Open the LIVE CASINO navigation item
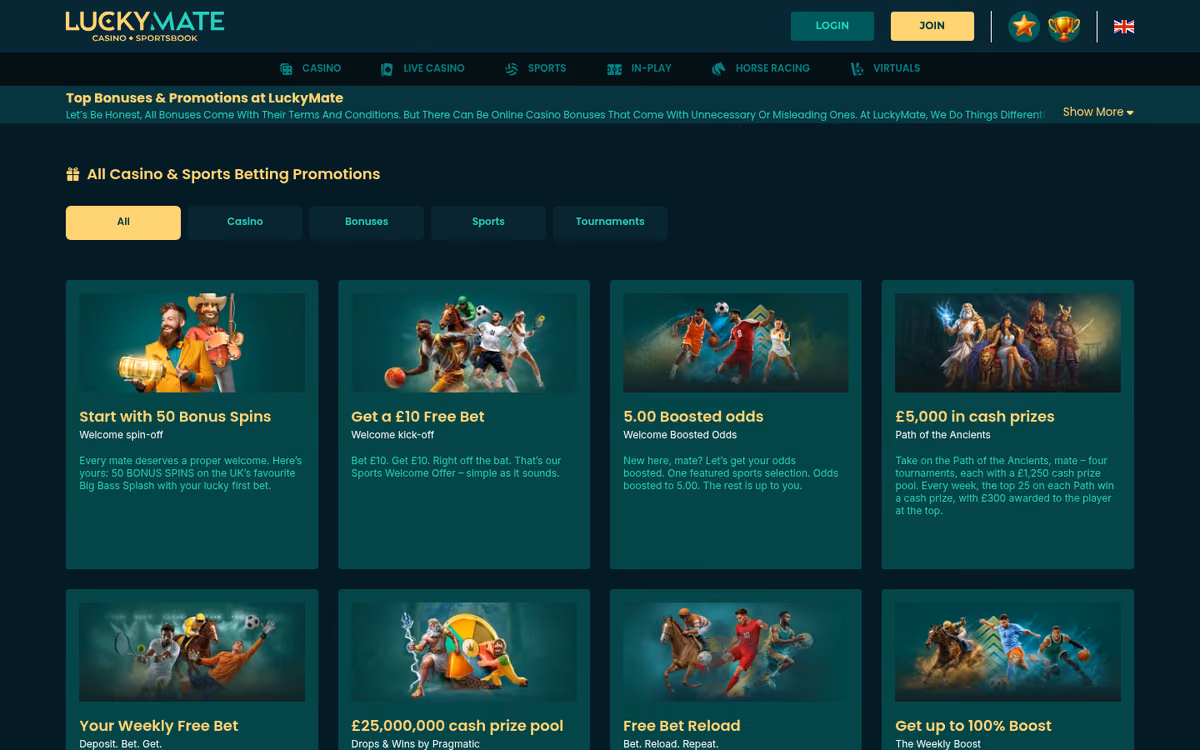Screen dimensions: 1200x750 434,68
